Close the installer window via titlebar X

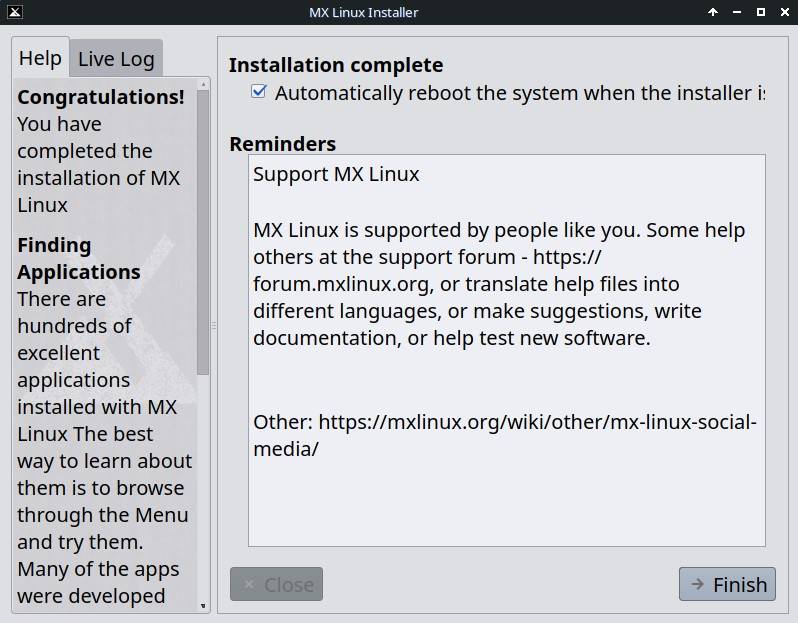783,12
